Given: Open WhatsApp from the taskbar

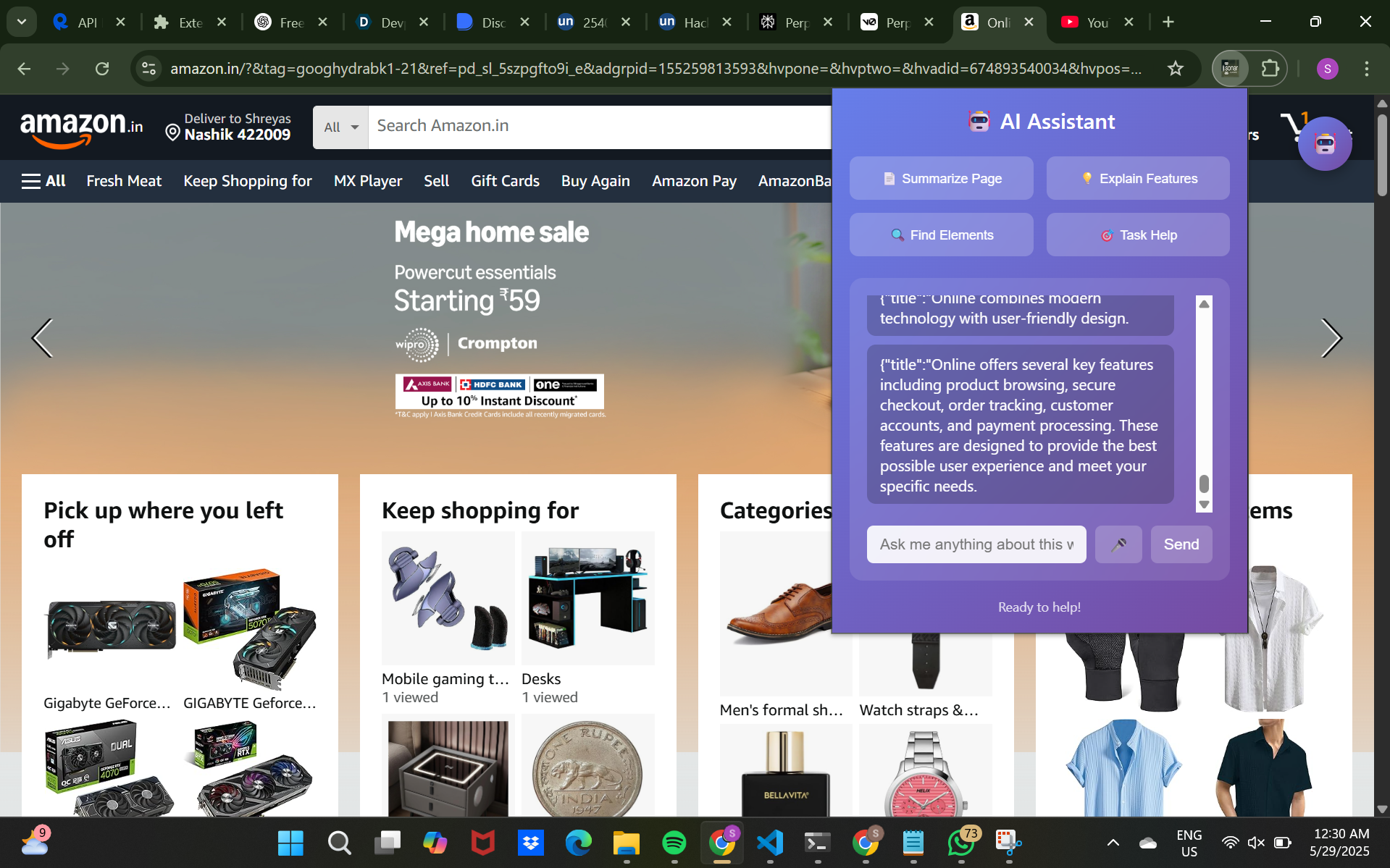Looking at the screenshot, I should click(961, 843).
